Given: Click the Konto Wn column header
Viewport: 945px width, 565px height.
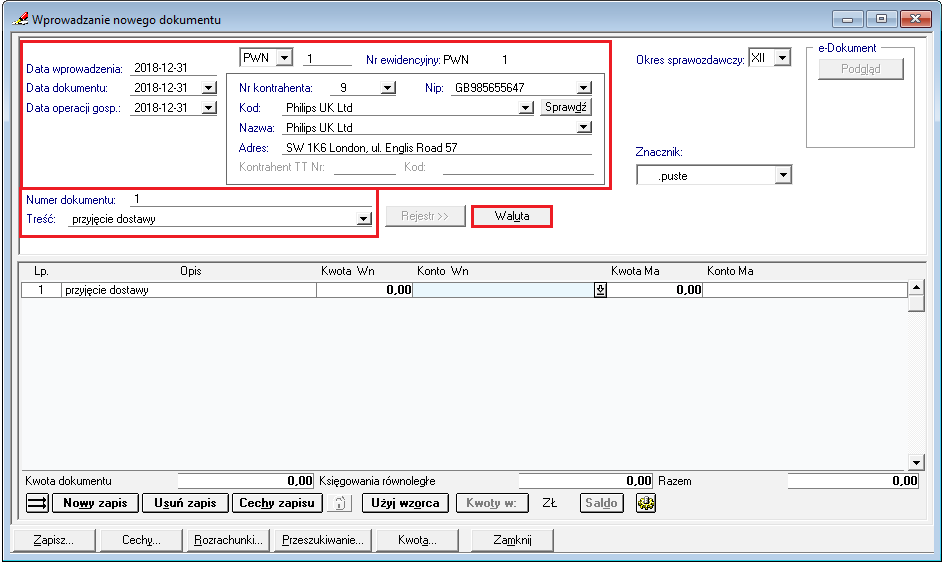Looking at the screenshot, I should tap(442, 271).
